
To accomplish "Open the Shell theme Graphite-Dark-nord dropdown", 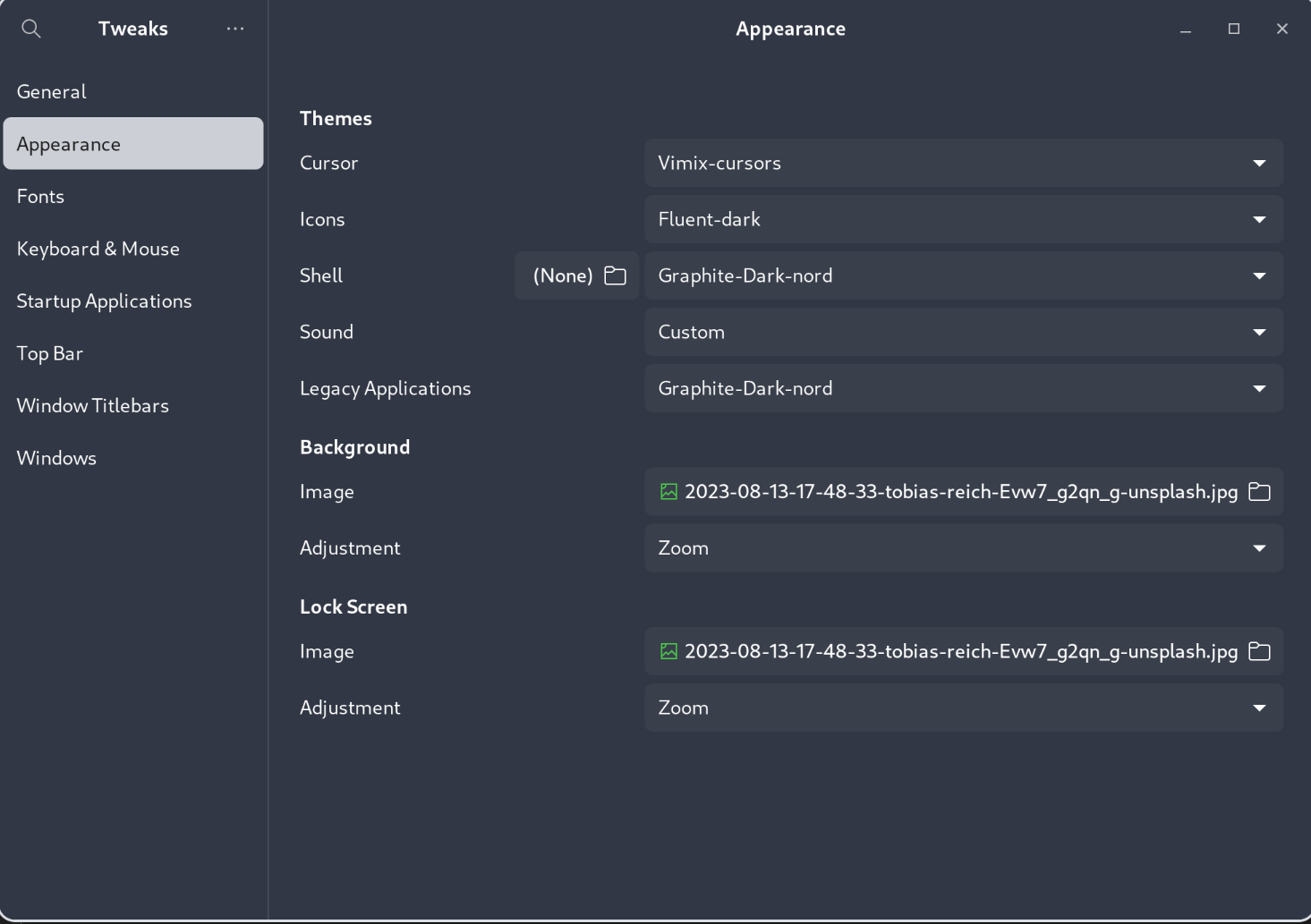I will [x=963, y=276].
